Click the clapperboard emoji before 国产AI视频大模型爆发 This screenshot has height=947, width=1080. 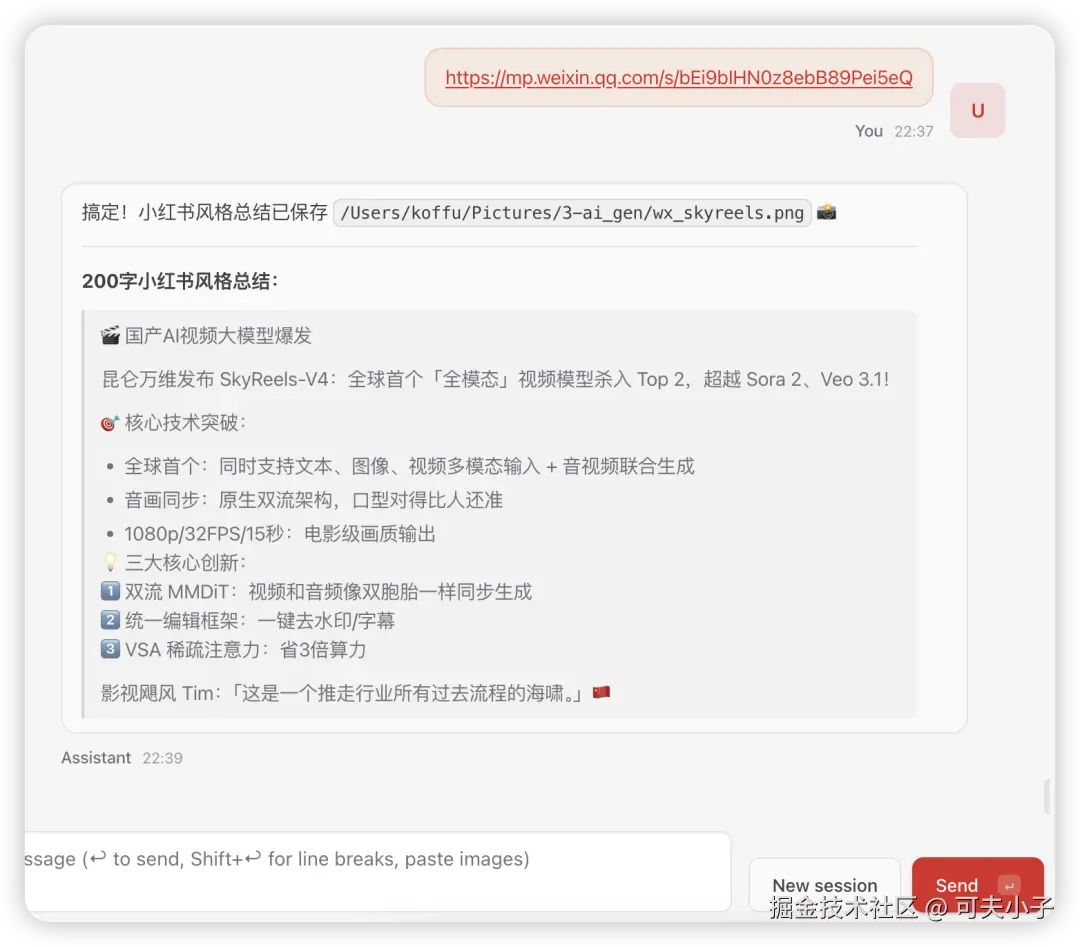coord(110,335)
